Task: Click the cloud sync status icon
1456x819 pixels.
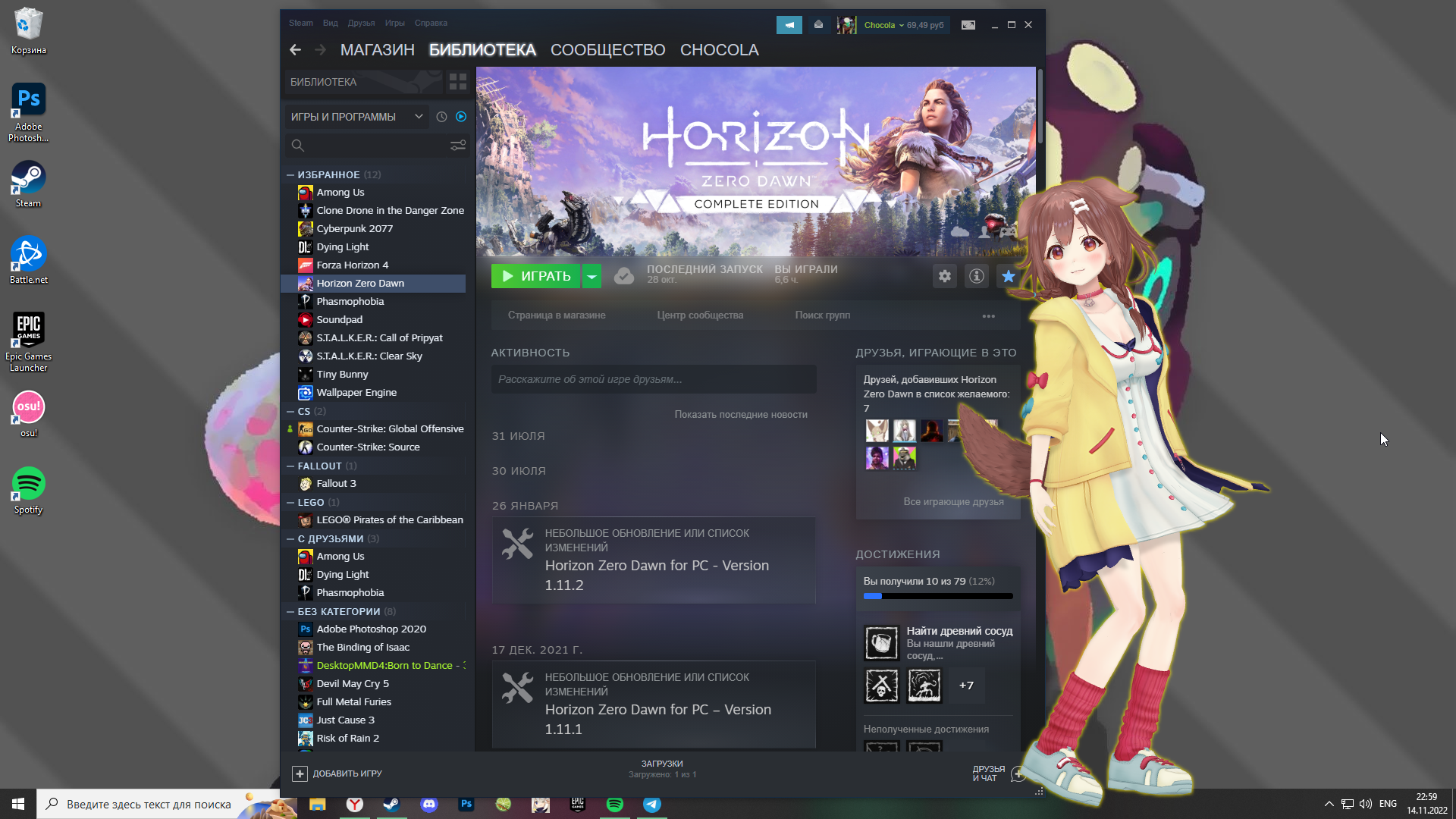Action: [x=623, y=276]
